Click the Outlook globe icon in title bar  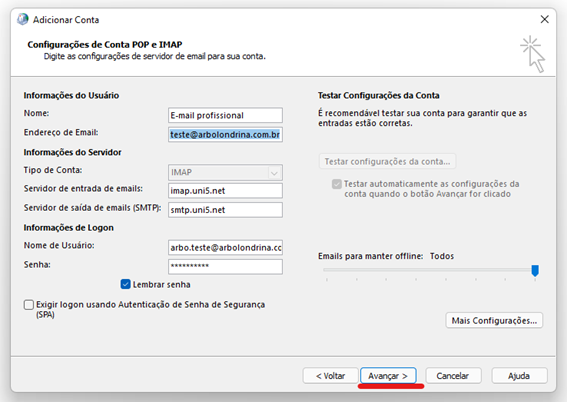click(x=22, y=19)
